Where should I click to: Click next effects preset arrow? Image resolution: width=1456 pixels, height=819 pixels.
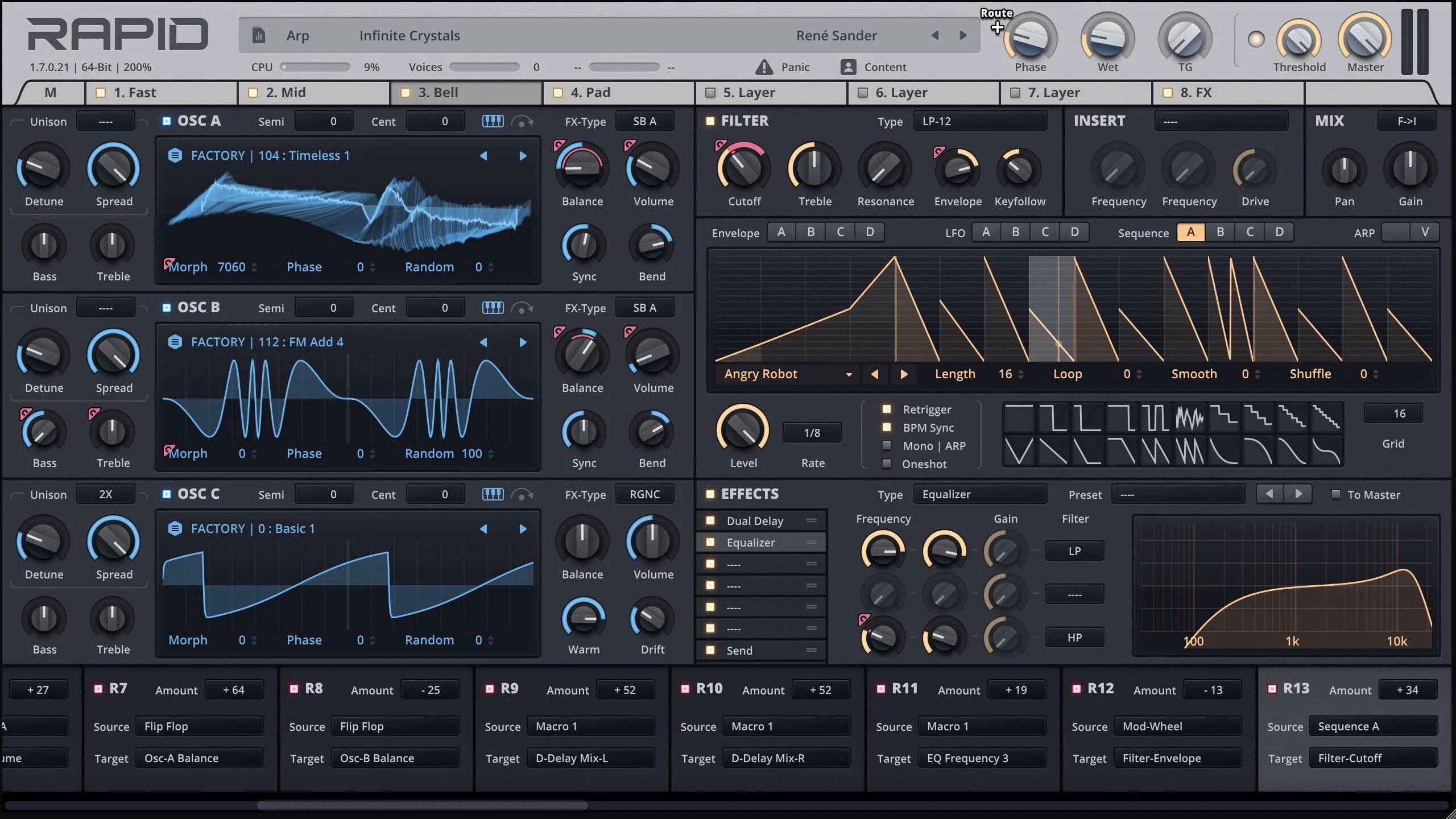(x=1298, y=494)
